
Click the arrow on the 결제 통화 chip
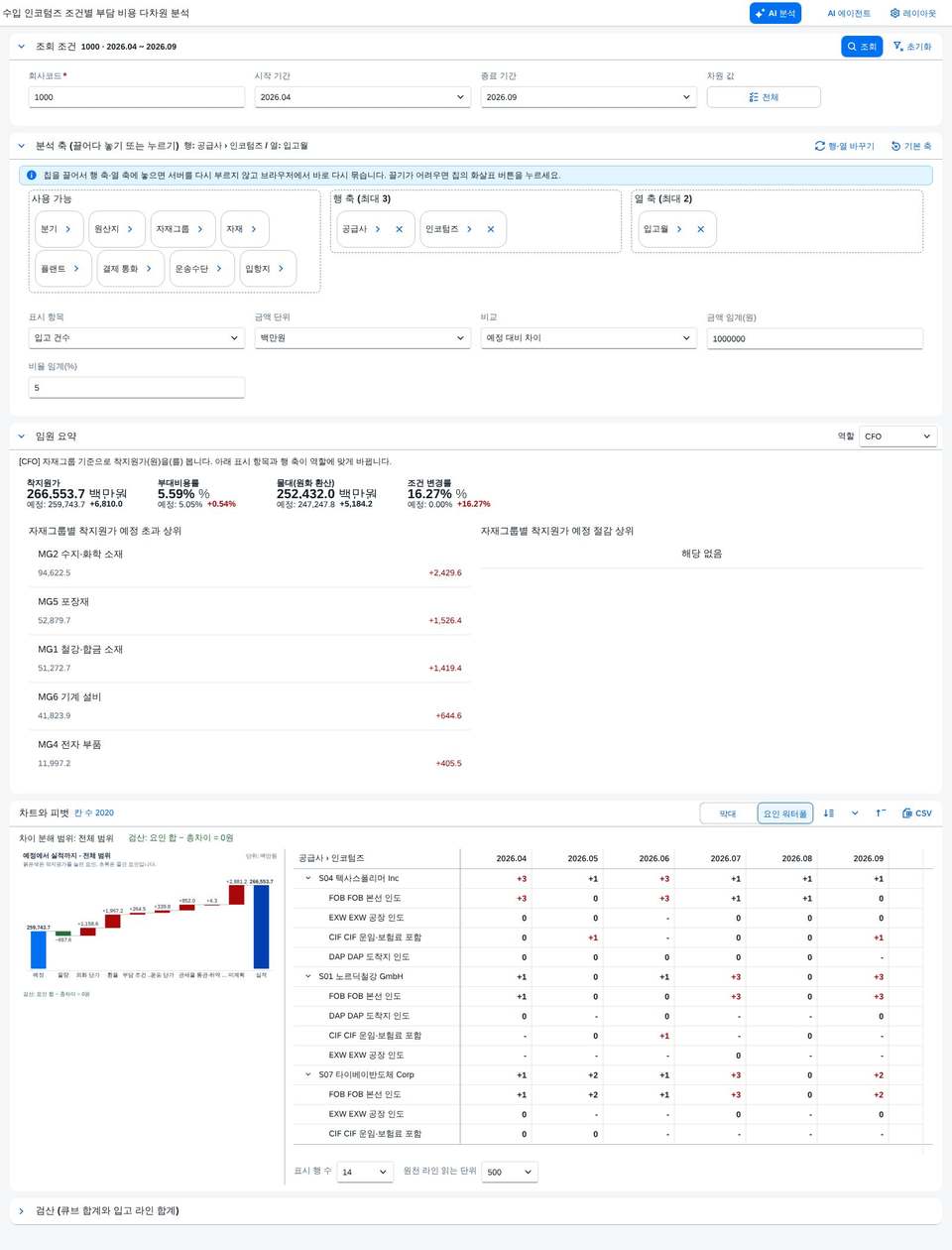(149, 269)
